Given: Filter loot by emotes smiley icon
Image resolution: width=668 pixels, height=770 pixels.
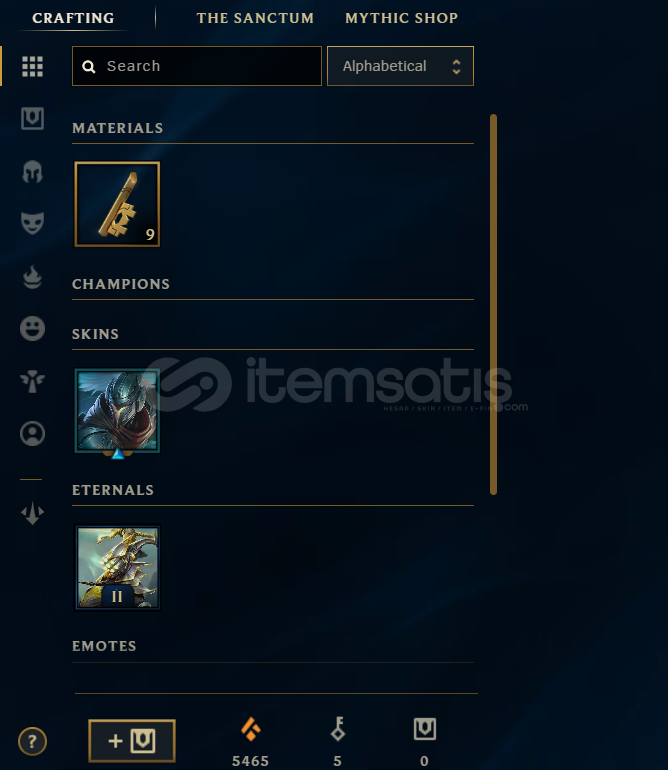Looking at the screenshot, I should [x=32, y=328].
